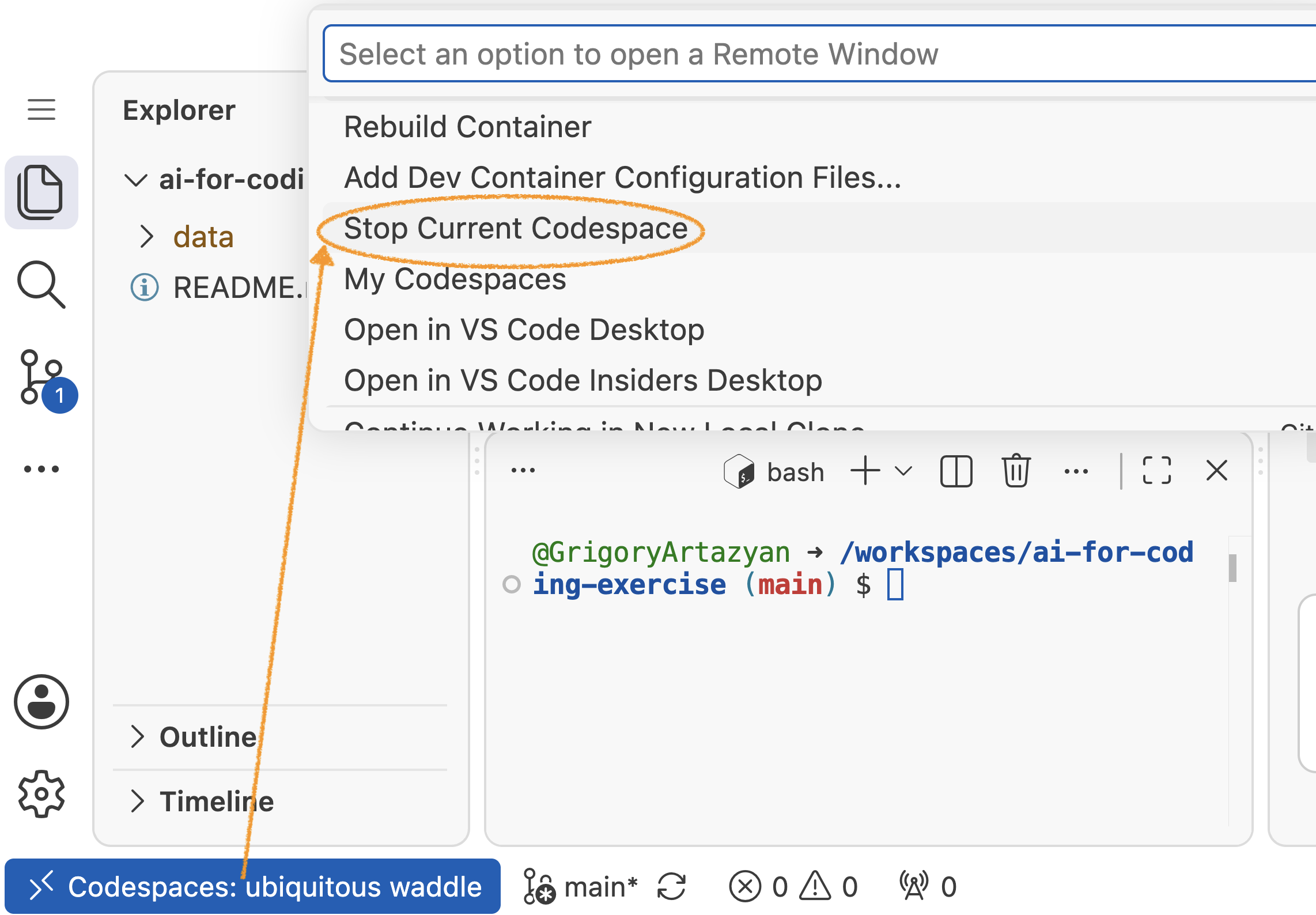Click the Explorer panel title
The image size is (1316, 915).
[179, 110]
